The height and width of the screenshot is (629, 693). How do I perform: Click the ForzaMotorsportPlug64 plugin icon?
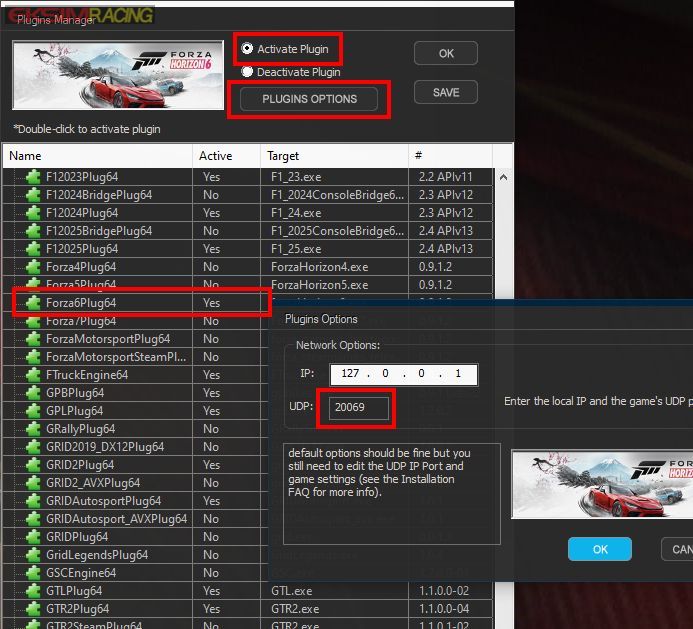[33, 339]
